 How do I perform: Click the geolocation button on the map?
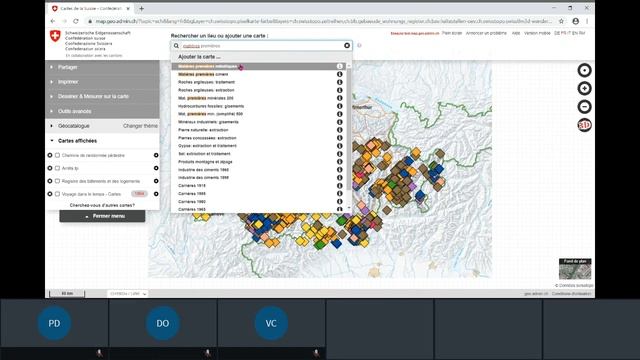point(584,70)
